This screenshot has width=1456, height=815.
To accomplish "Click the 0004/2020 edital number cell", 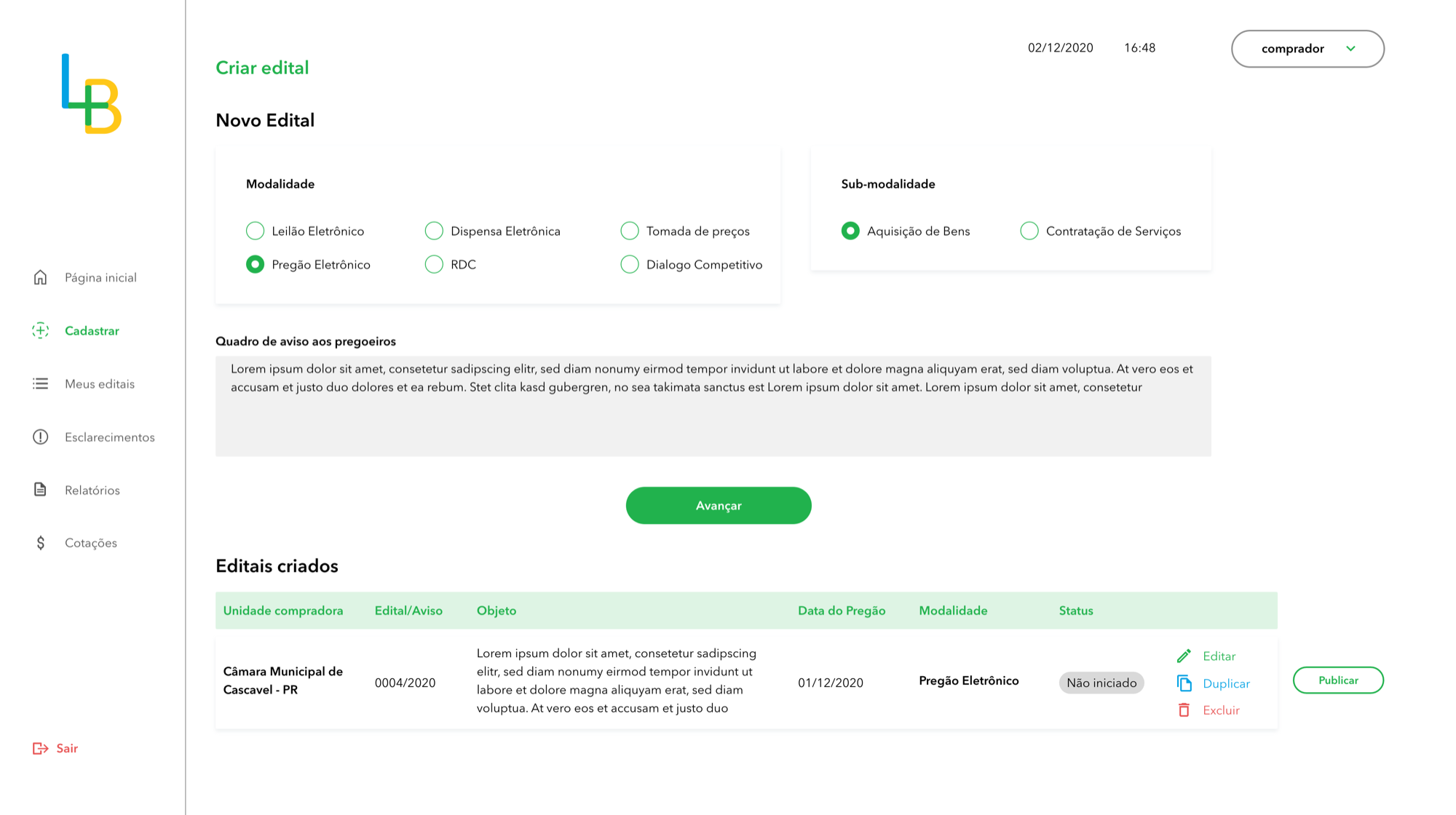I will coord(405,683).
